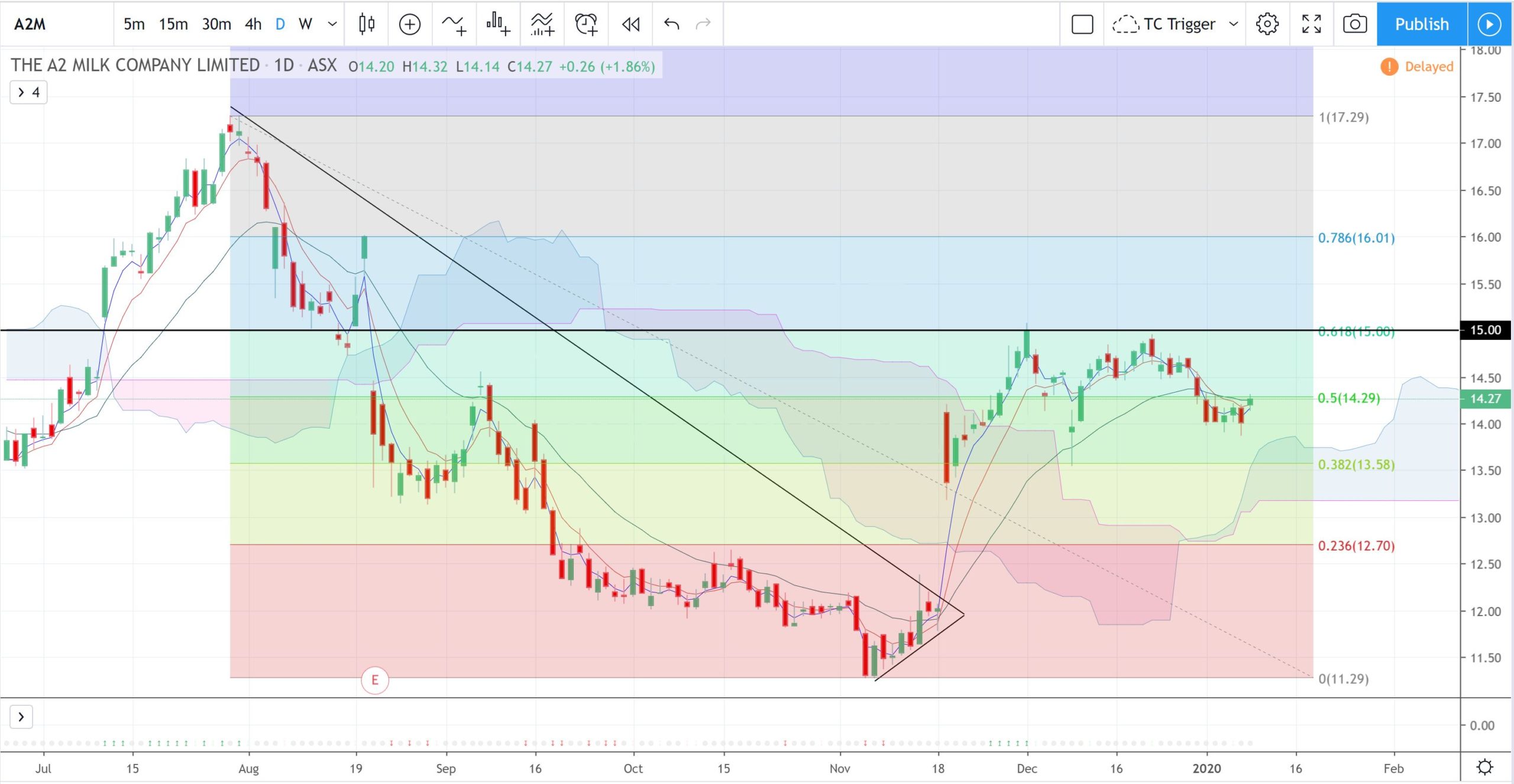Select the 4h timeframe
The image size is (1514, 784).
tap(253, 24)
